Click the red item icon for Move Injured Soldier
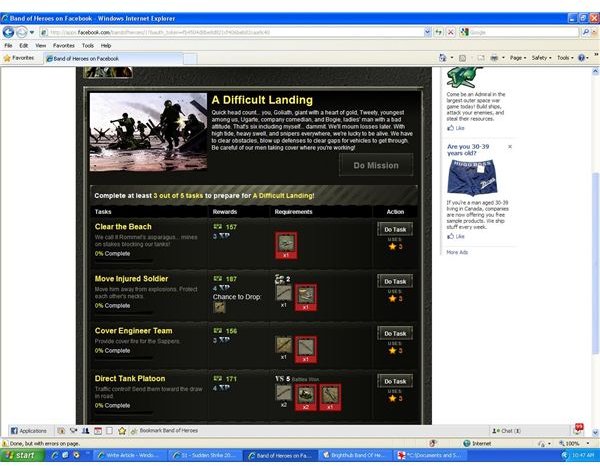The width and height of the screenshot is (600, 466). [x=305, y=297]
